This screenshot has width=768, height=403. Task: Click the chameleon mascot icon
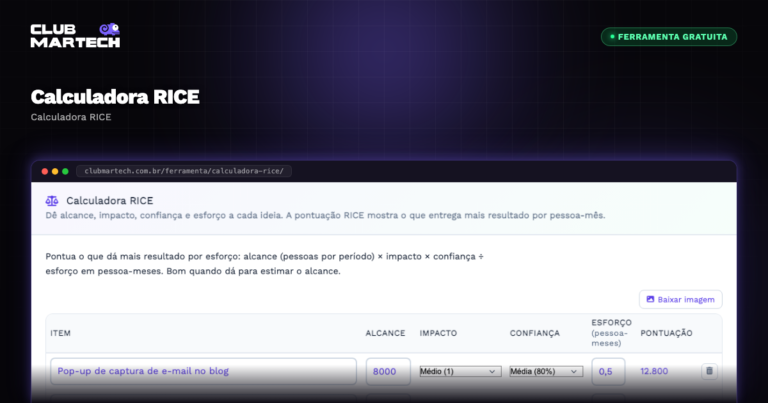click(x=109, y=29)
